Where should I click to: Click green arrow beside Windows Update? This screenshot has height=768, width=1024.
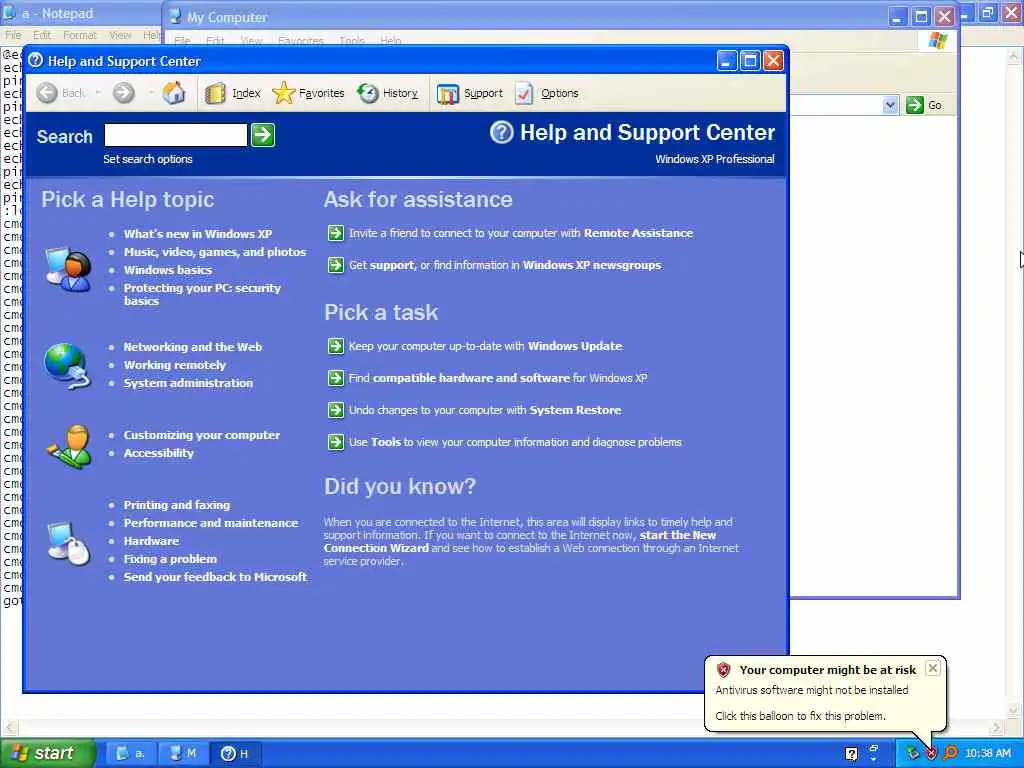pyautogui.click(x=336, y=346)
